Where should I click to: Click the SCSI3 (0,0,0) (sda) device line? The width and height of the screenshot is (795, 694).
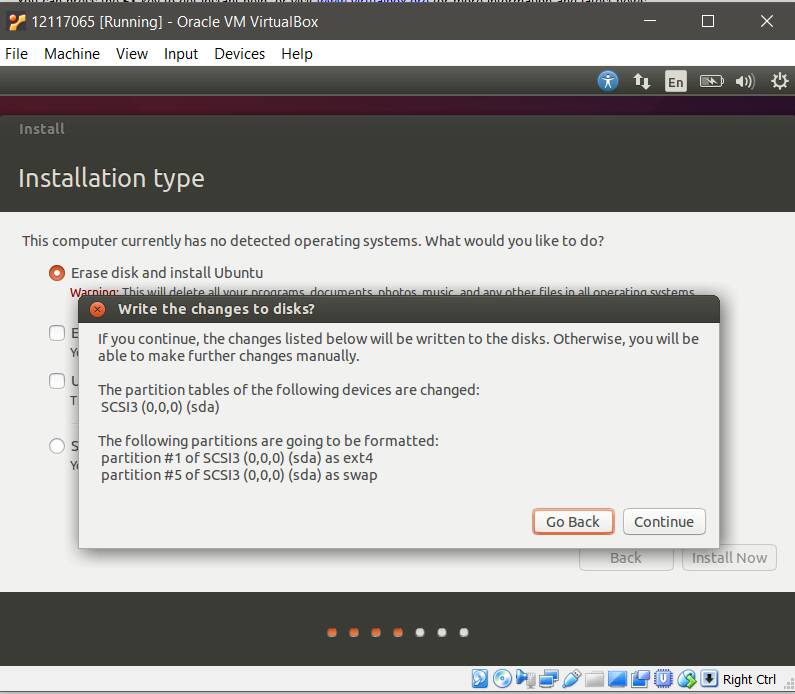(x=160, y=407)
